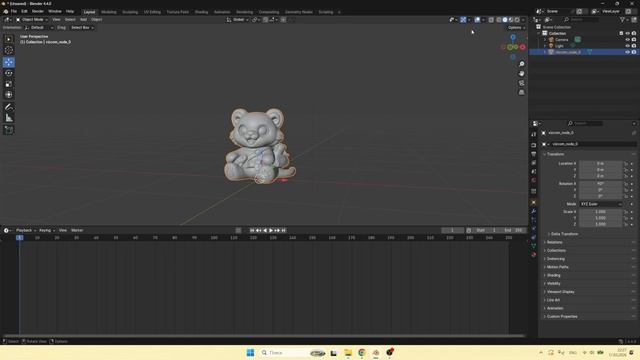The image size is (640, 360).
Task: Expand the Delta Transform panel
Action: [564, 234]
